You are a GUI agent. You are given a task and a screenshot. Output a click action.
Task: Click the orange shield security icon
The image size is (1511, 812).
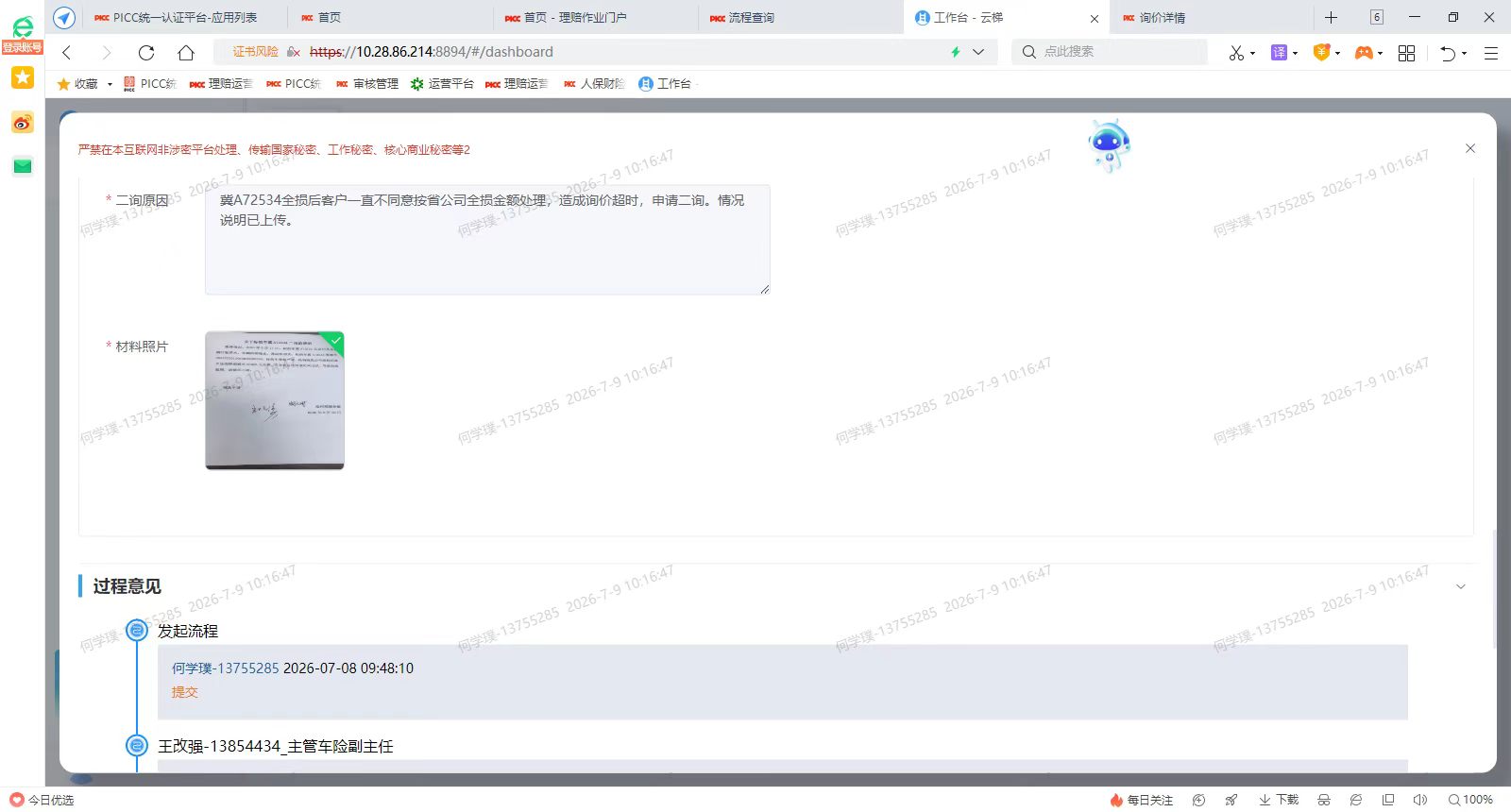coord(1322,53)
